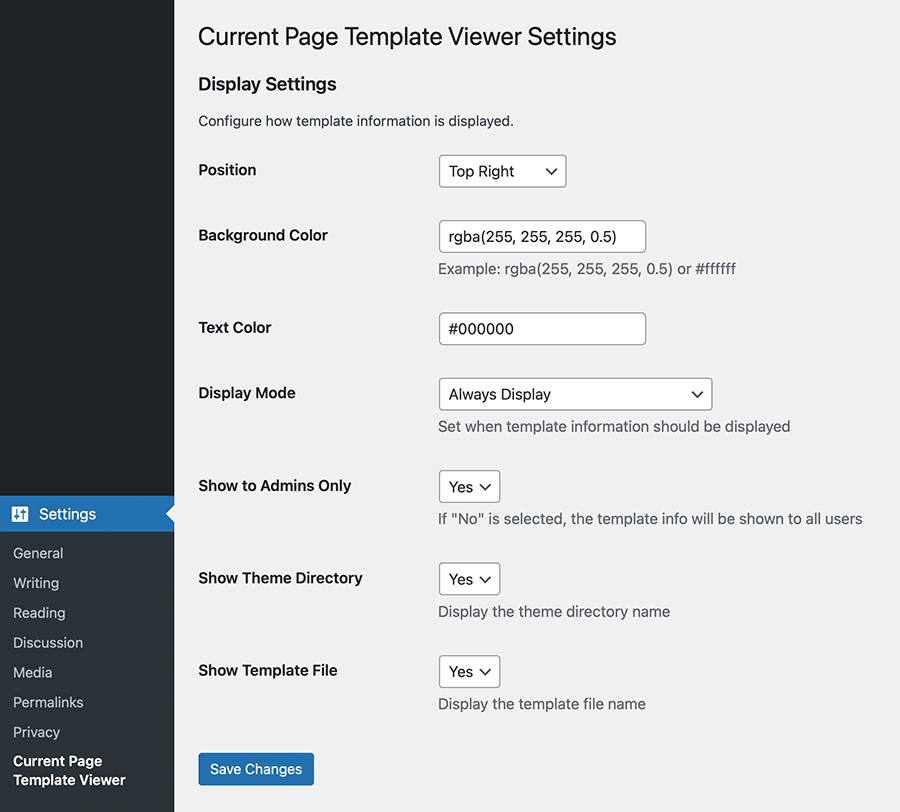Screen dimensions: 900x812
Task: Open Reading settings submenu item
Action: point(39,613)
